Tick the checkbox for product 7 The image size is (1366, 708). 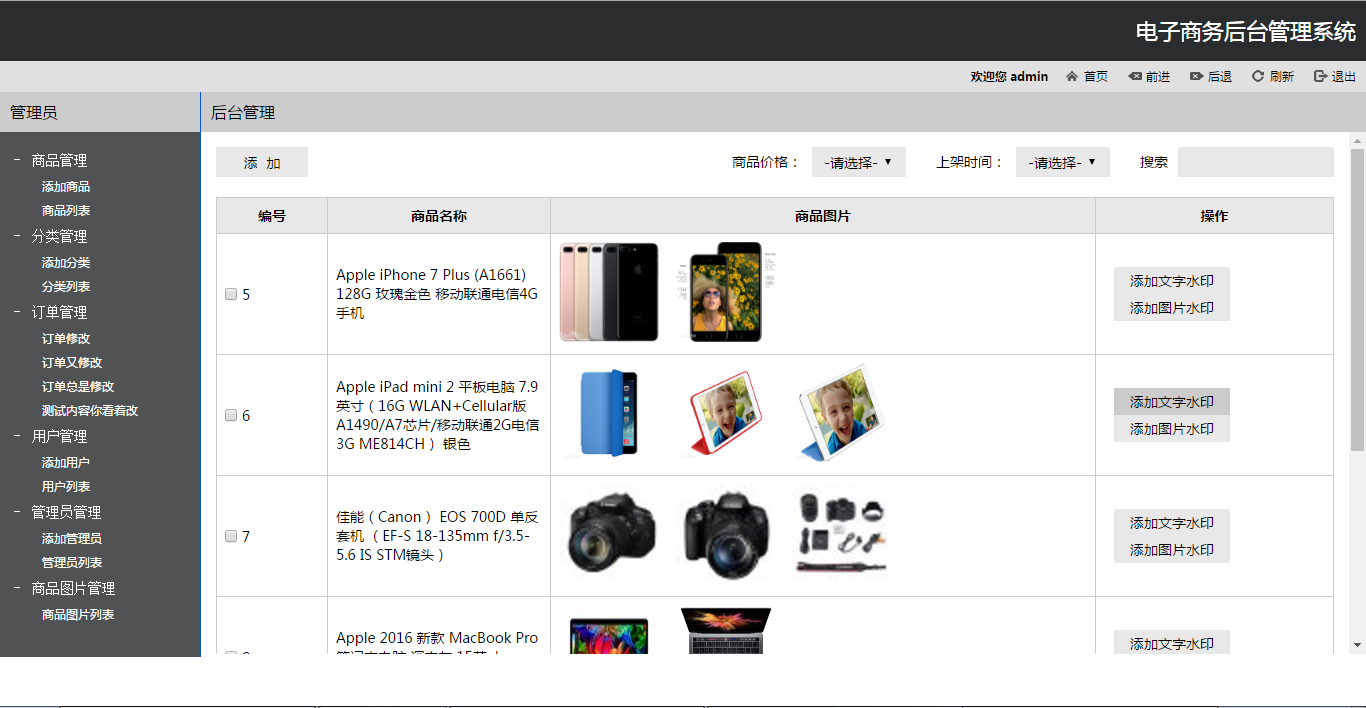click(x=231, y=536)
